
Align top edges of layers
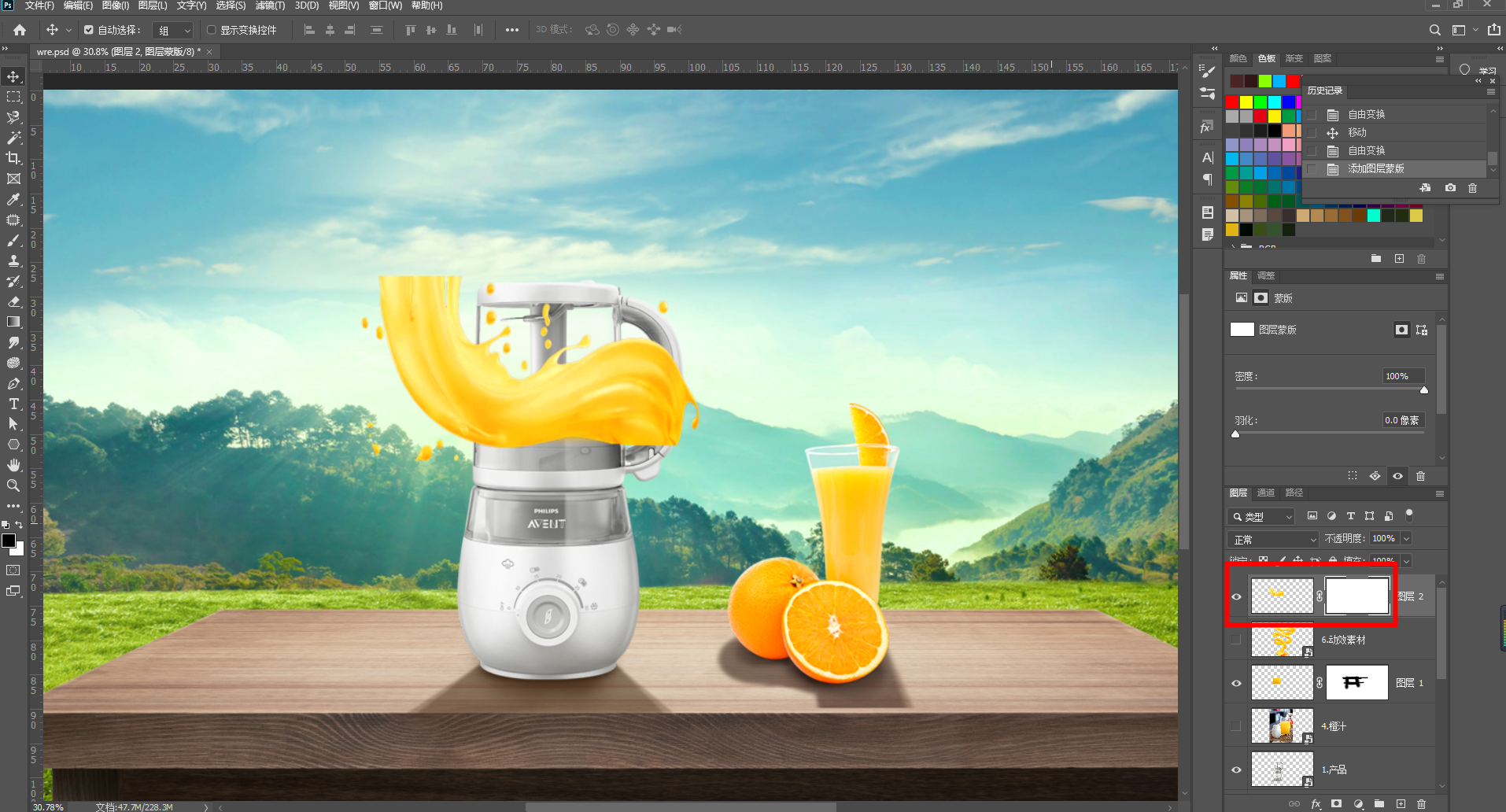click(x=410, y=30)
